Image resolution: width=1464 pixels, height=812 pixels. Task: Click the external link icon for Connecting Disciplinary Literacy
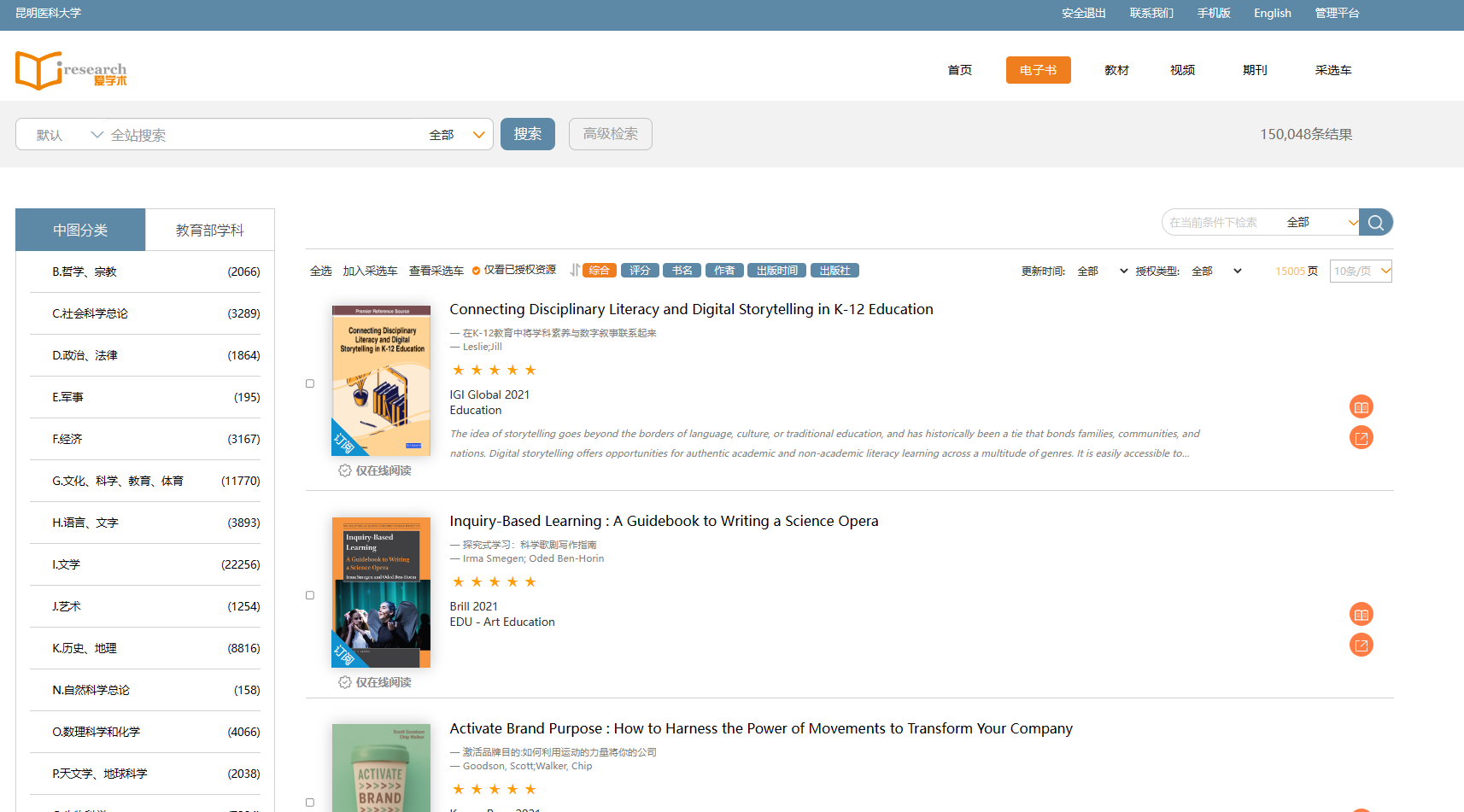1361,438
